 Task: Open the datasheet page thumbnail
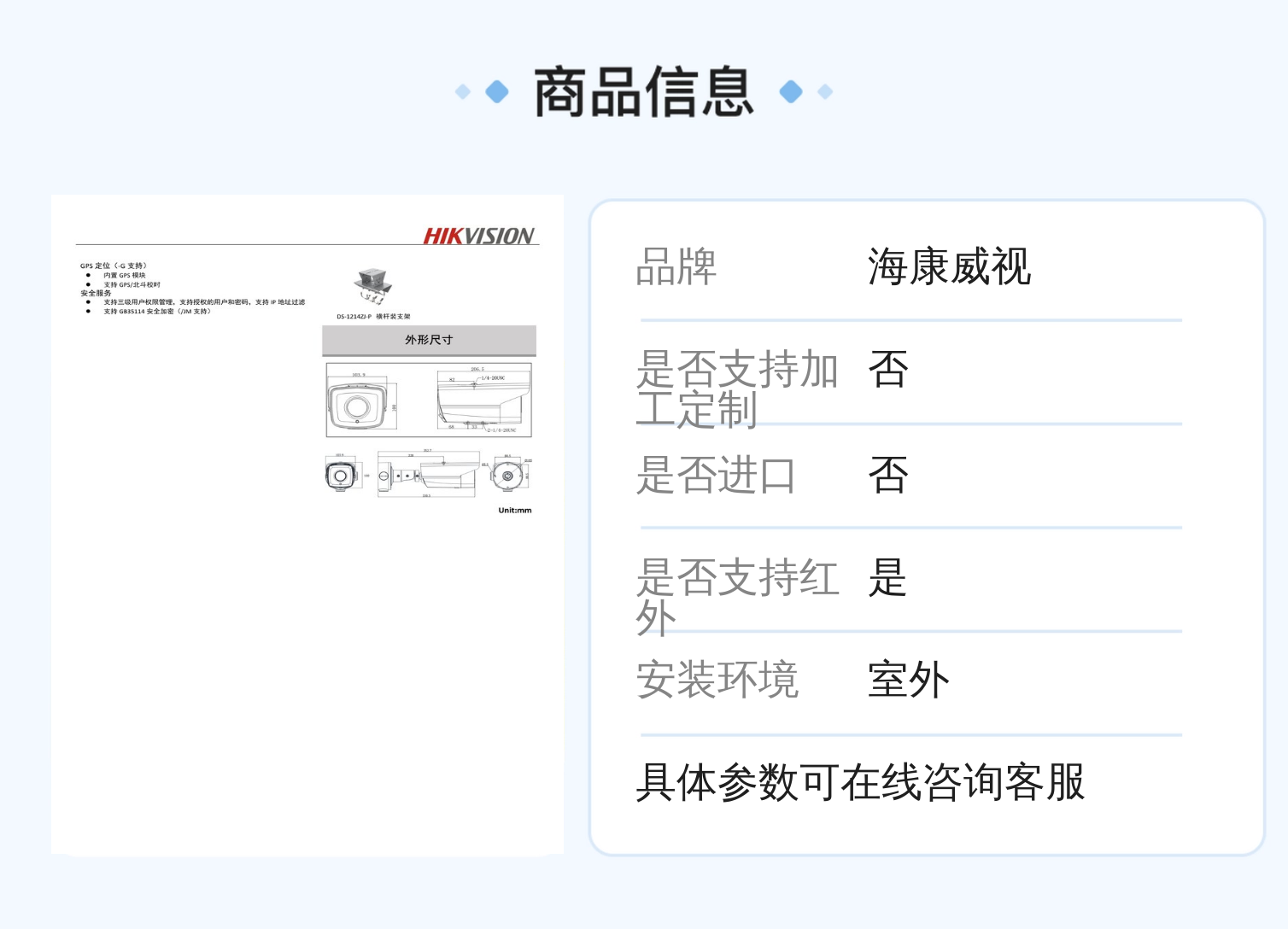307,524
